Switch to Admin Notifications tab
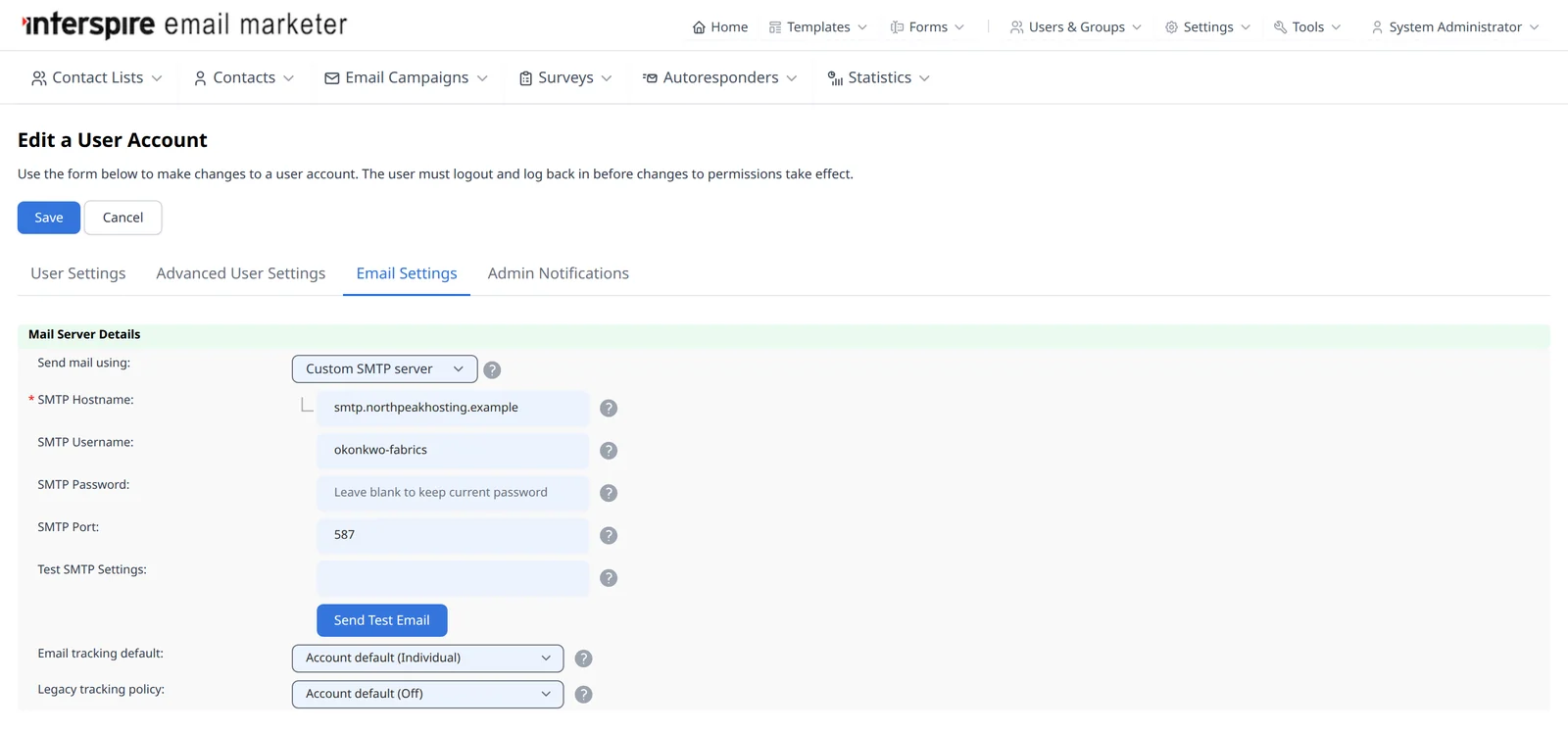 click(x=559, y=273)
